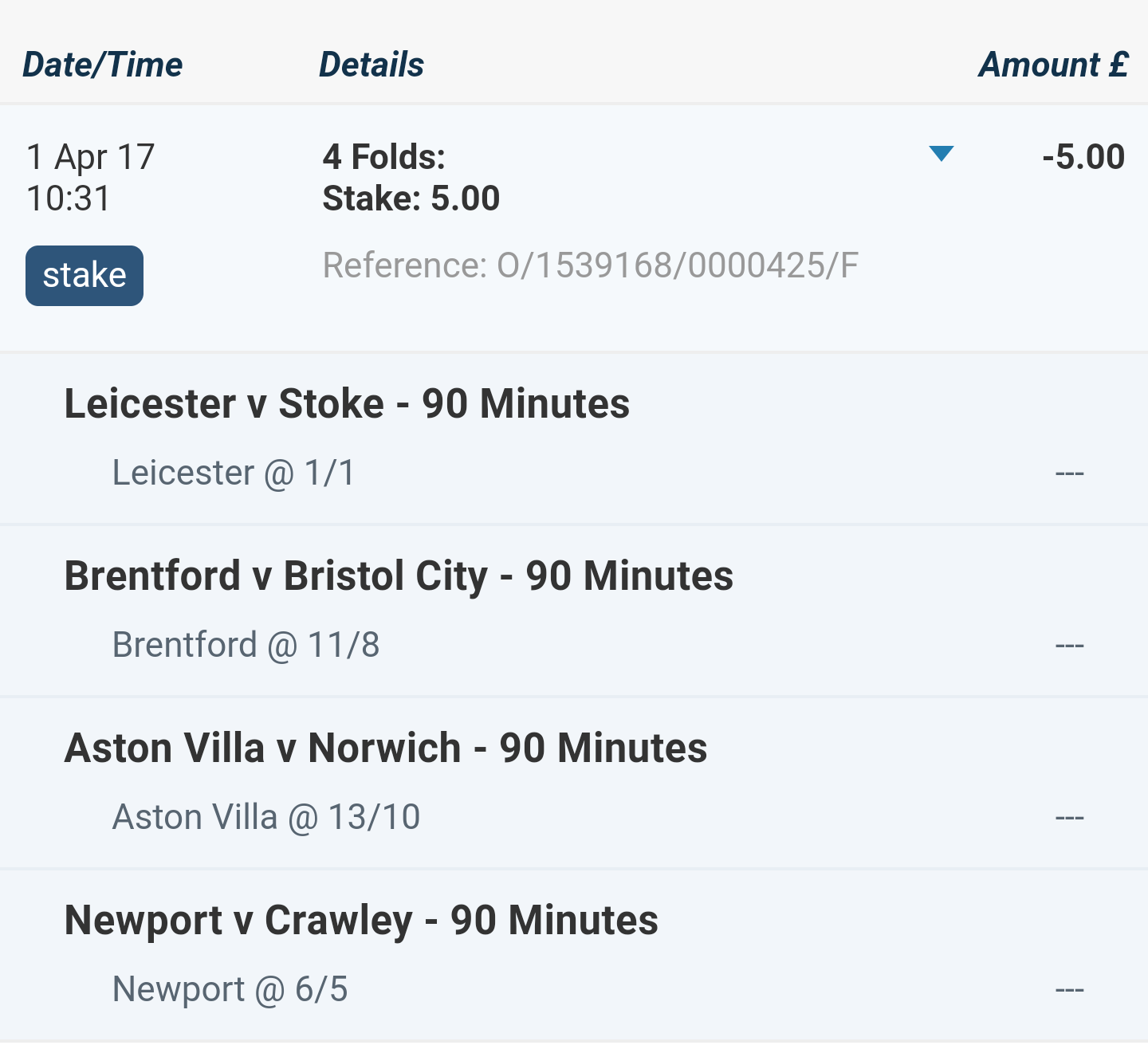Screen dimensions: 1148x1045
Task: Click the Amount £ column header
Action: 1053,65
